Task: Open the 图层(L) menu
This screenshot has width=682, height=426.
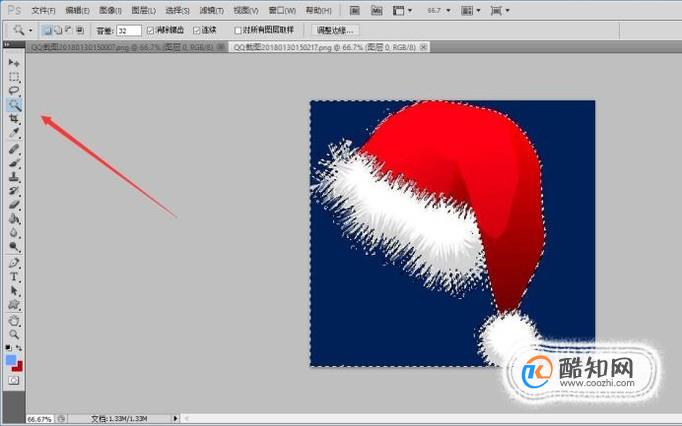Action: click(144, 10)
